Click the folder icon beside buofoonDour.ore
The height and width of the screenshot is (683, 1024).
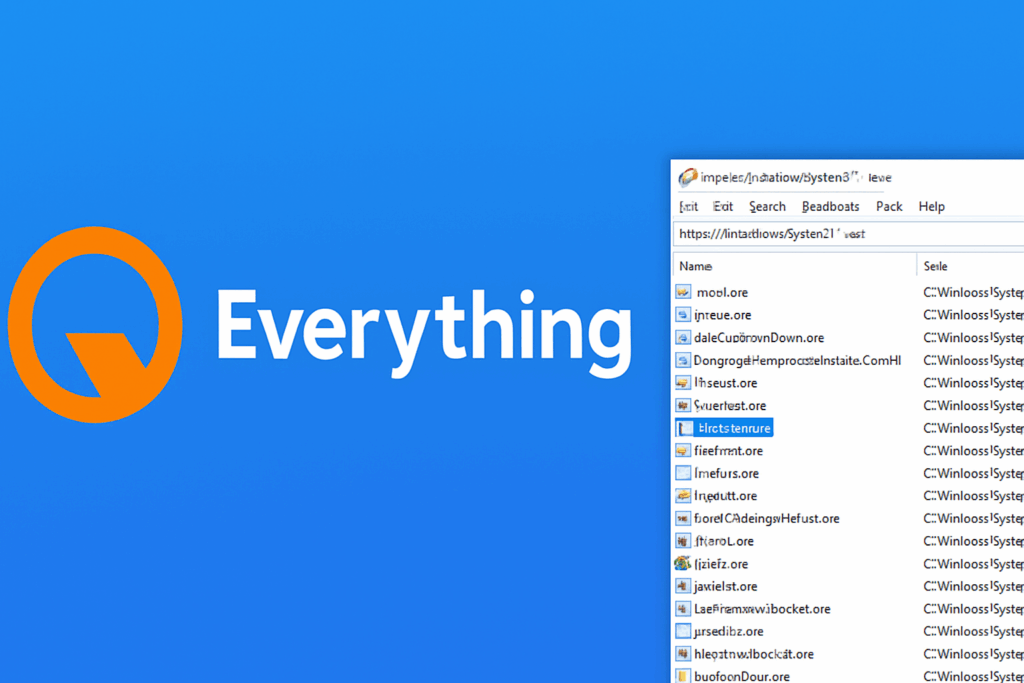(x=684, y=676)
